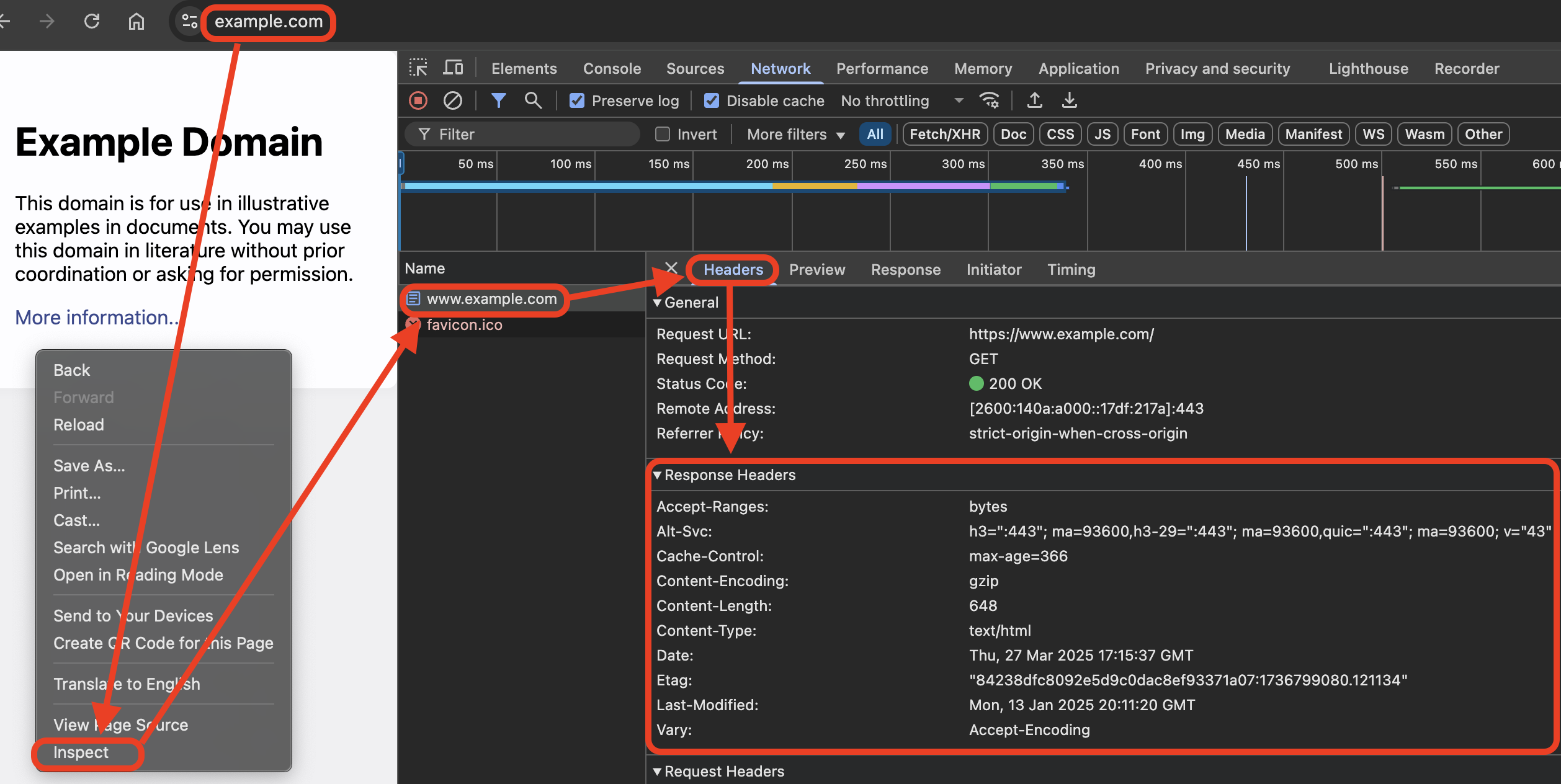Viewport: 1561px width, 784px height.
Task: Toggle the Disable cache checkbox
Action: click(x=712, y=100)
